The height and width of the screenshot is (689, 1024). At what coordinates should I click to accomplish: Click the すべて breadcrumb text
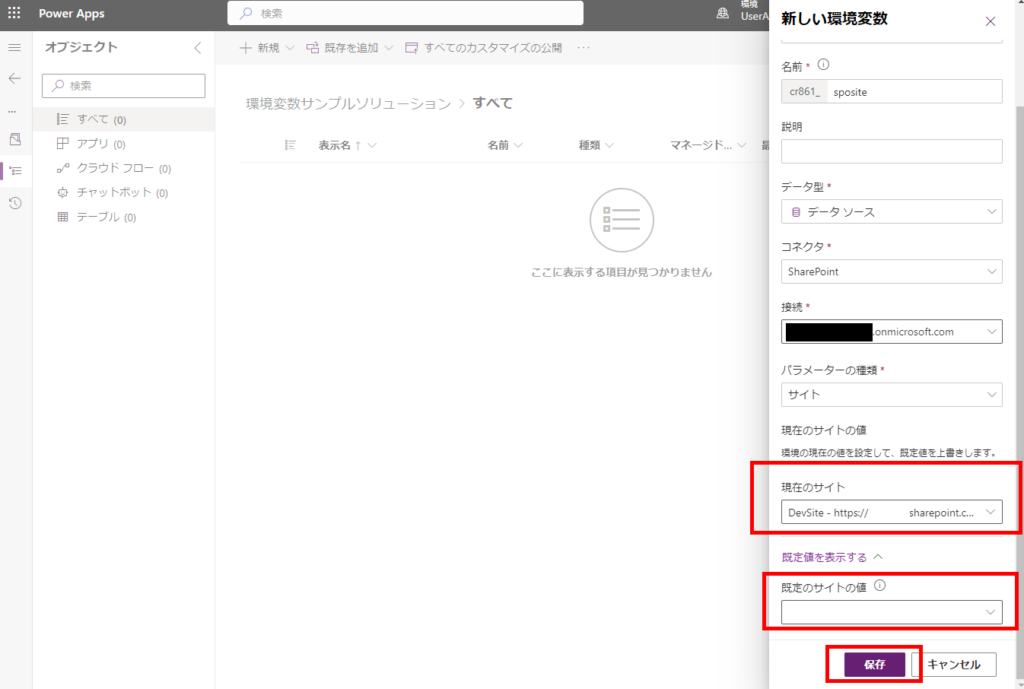pos(492,103)
